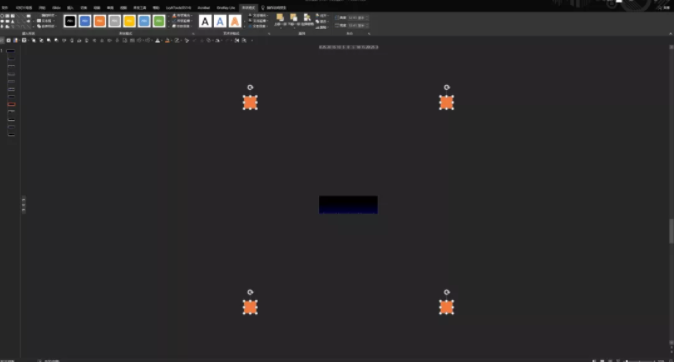Click the font color A icon in quick toolbar

[x=157, y=40]
